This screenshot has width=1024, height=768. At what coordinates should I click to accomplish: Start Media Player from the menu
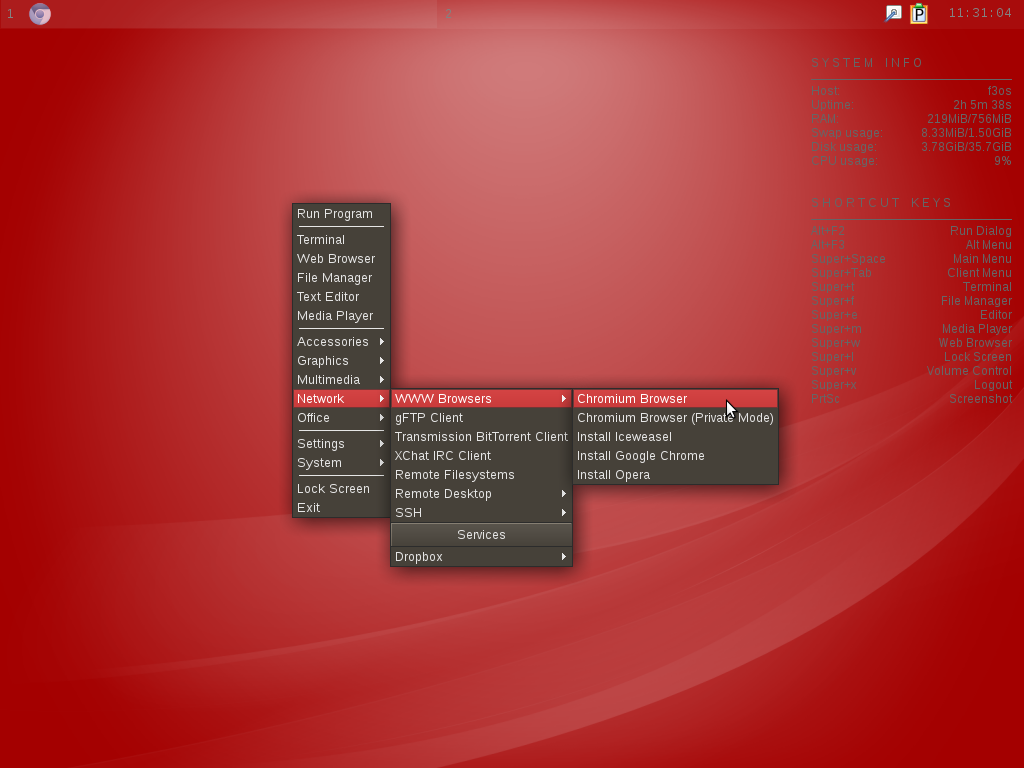click(341, 315)
